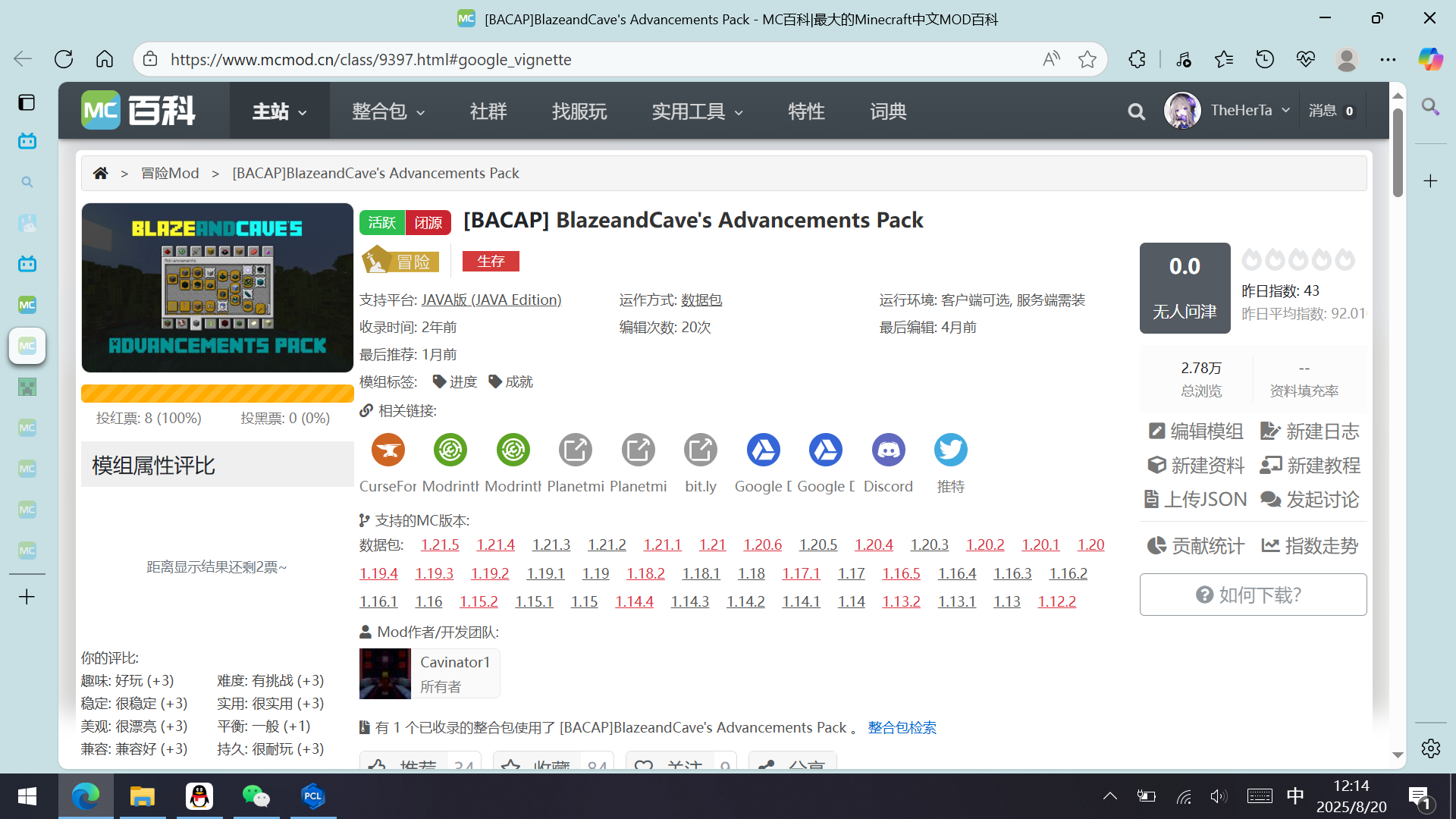This screenshot has width=1456, height=819.
Task: Click the 新建教程 button
Action: click(1310, 466)
